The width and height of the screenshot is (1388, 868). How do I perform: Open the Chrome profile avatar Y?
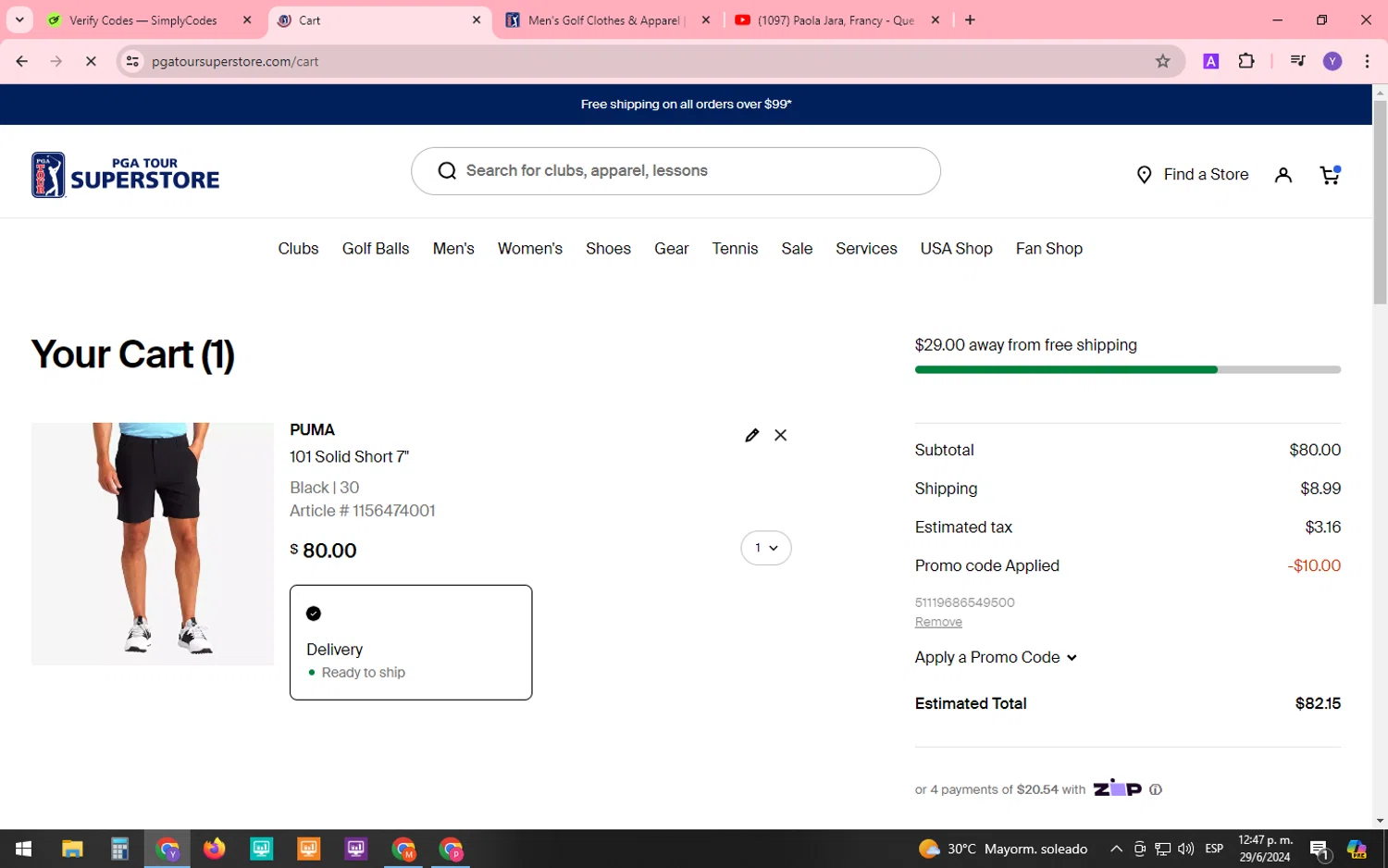click(x=1332, y=61)
